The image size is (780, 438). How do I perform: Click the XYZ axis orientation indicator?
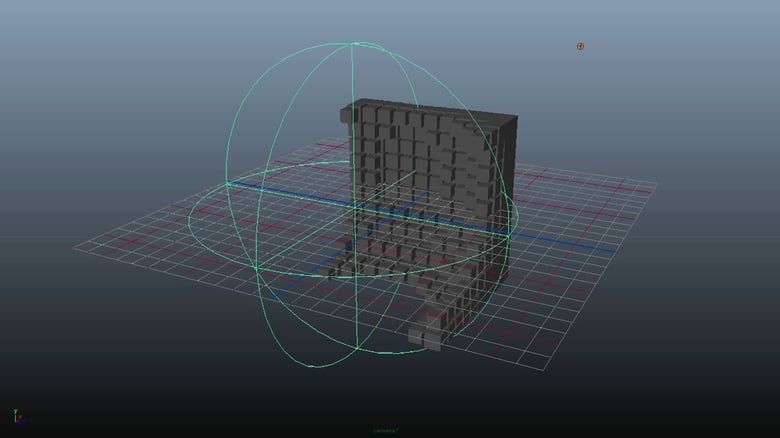point(18,417)
